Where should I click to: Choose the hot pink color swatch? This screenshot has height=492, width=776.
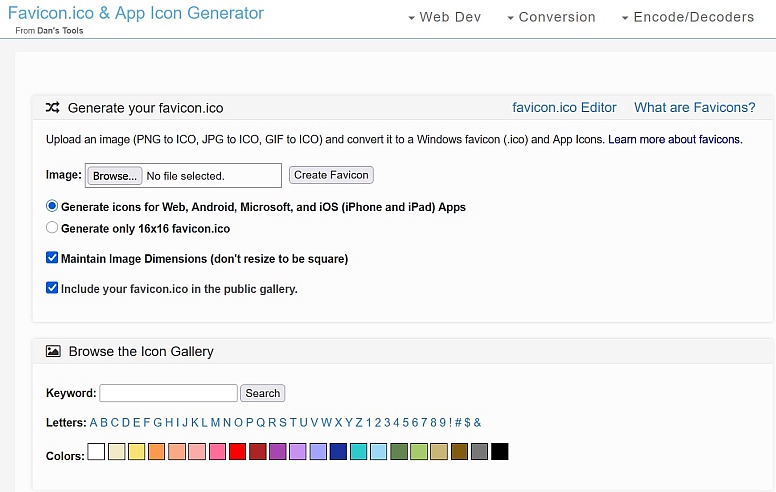click(x=217, y=451)
